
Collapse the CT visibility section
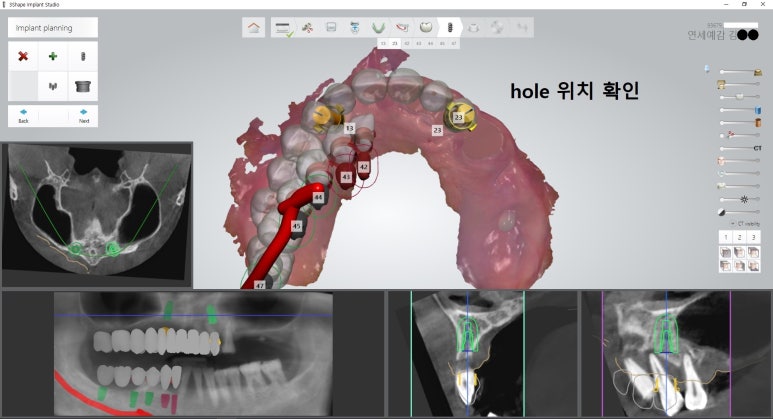click(x=733, y=223)
